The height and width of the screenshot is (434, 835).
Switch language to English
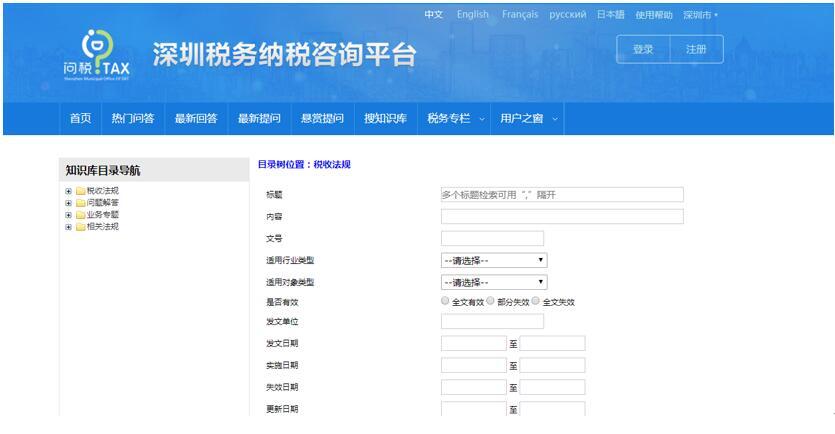(472, 15)
